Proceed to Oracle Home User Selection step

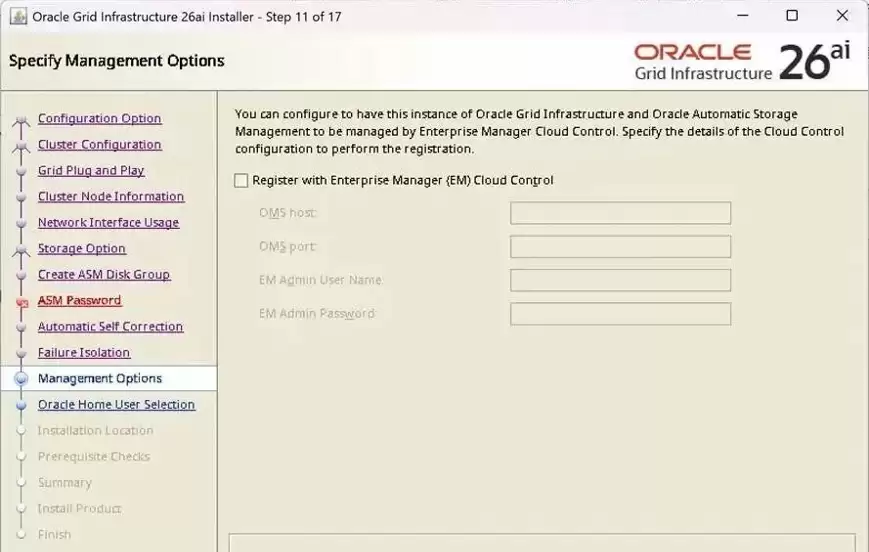tap(116, 405)
